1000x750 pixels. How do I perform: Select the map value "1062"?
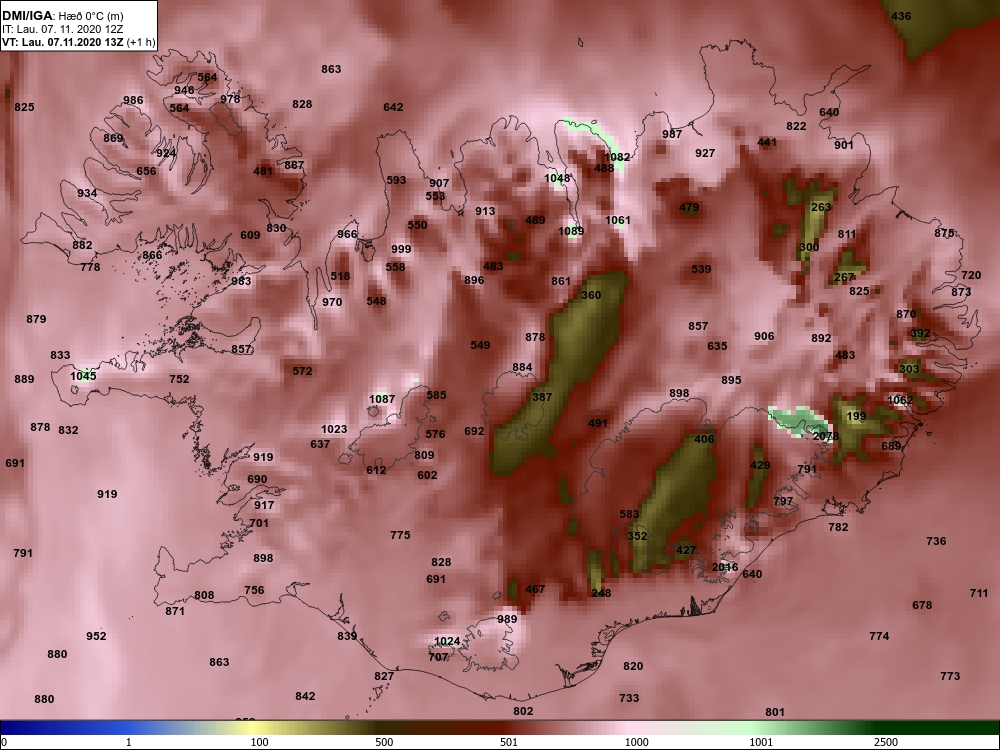coord(900,401)
